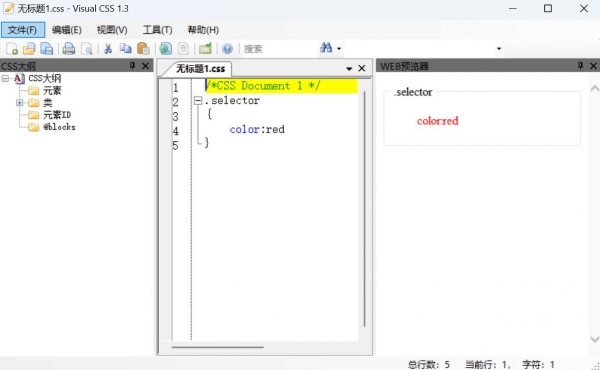Open the 工具(T) menu
Image resolution: width=600 pixels, height=370 pixels.
[157, 30]
